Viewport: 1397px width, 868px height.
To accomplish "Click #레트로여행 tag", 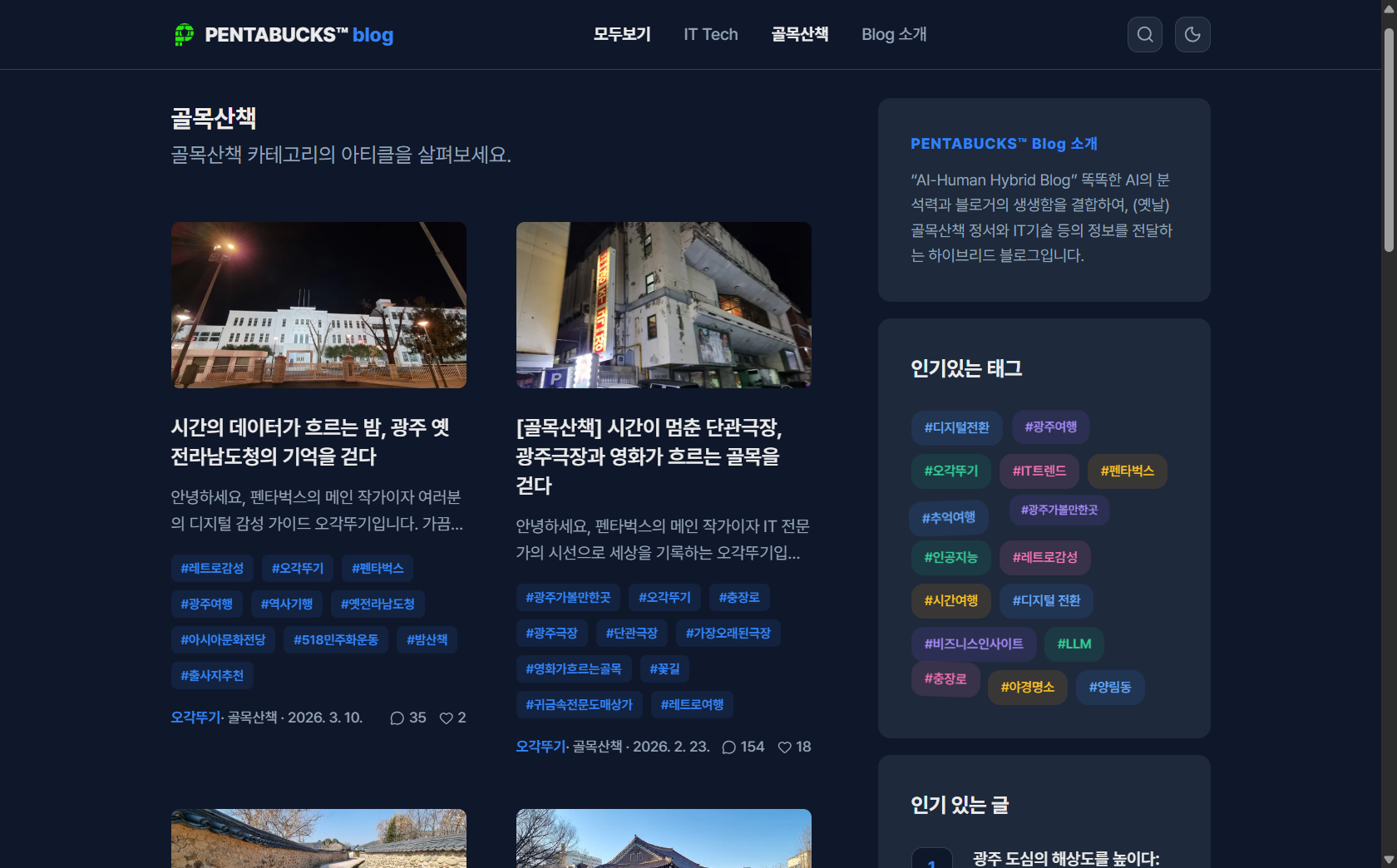I will 692,704.
